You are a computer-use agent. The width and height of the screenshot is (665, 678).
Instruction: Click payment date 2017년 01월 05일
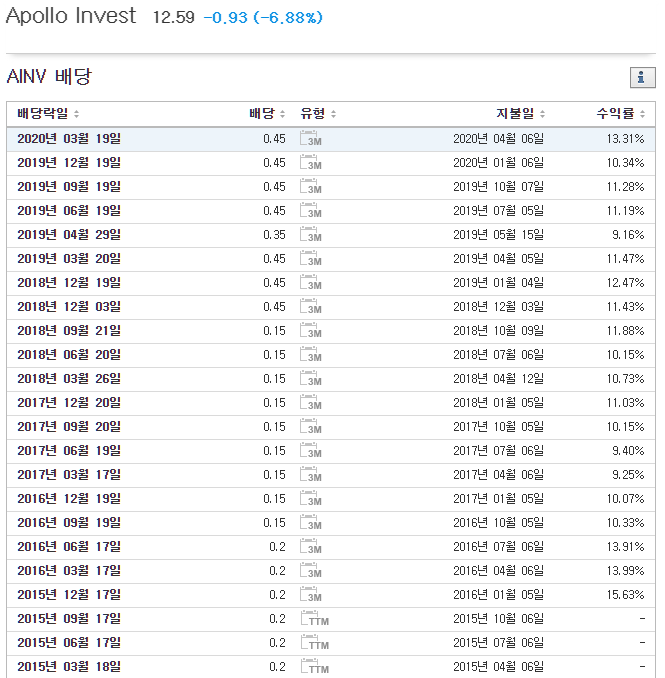pyautogui.click(x=499, y=499)
